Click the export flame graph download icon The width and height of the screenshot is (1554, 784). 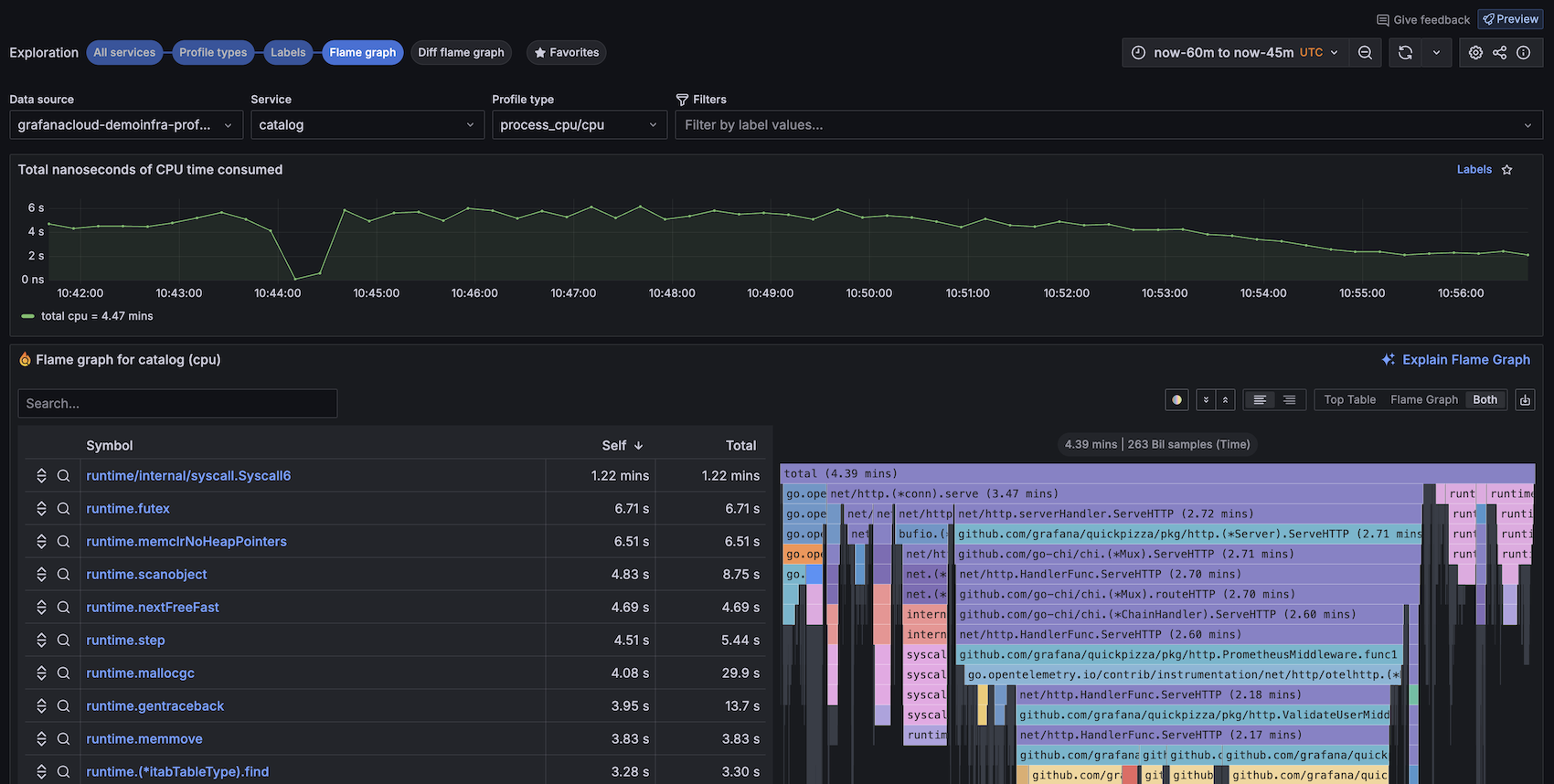1525,400
